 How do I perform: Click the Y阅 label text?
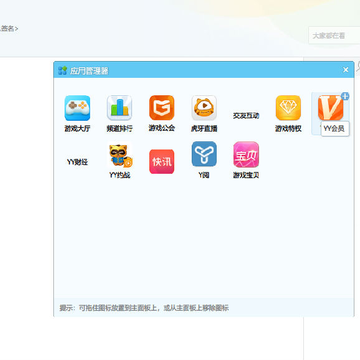tap(204, 175)
